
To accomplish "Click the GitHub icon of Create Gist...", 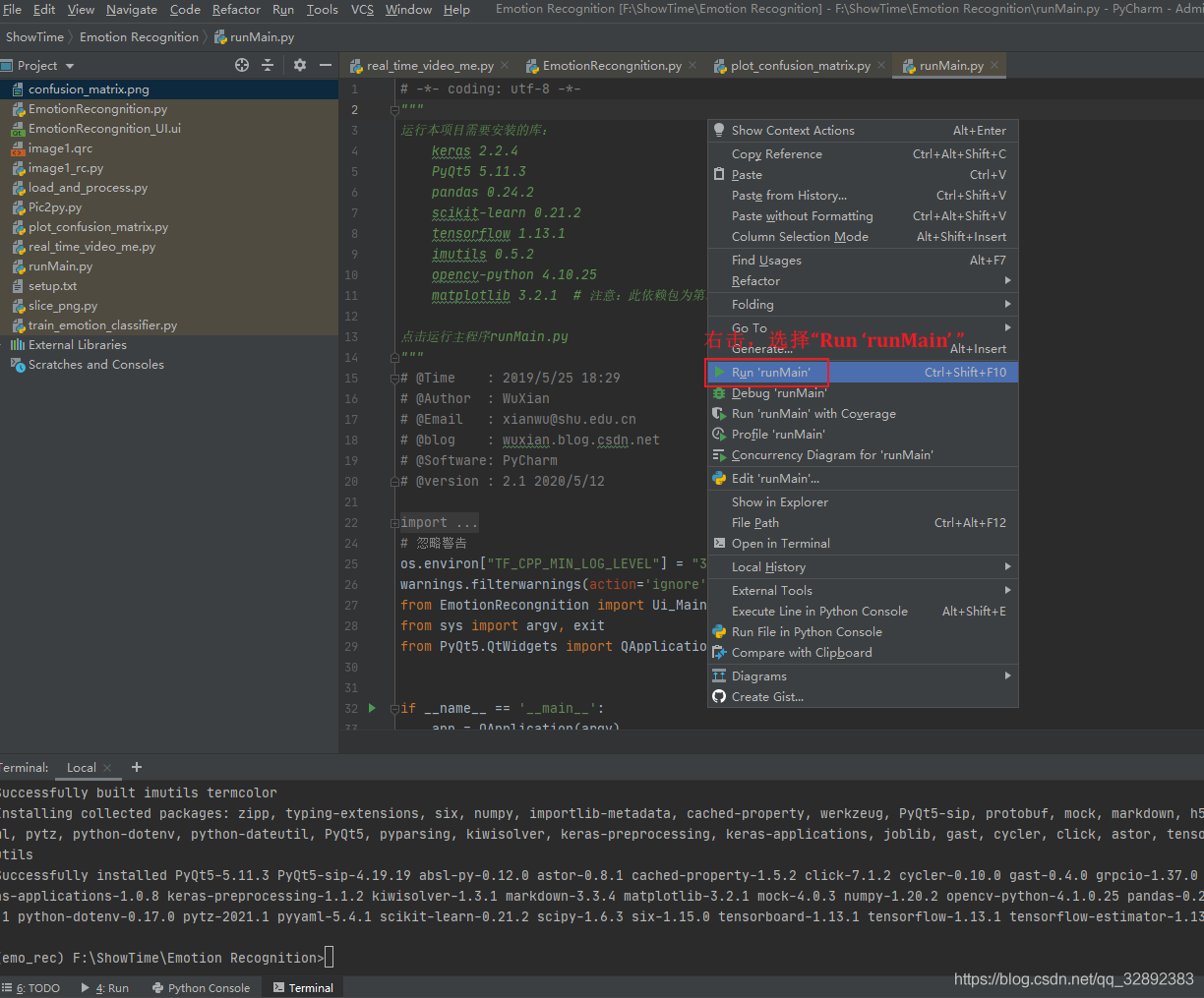I will tap(719, 697).
